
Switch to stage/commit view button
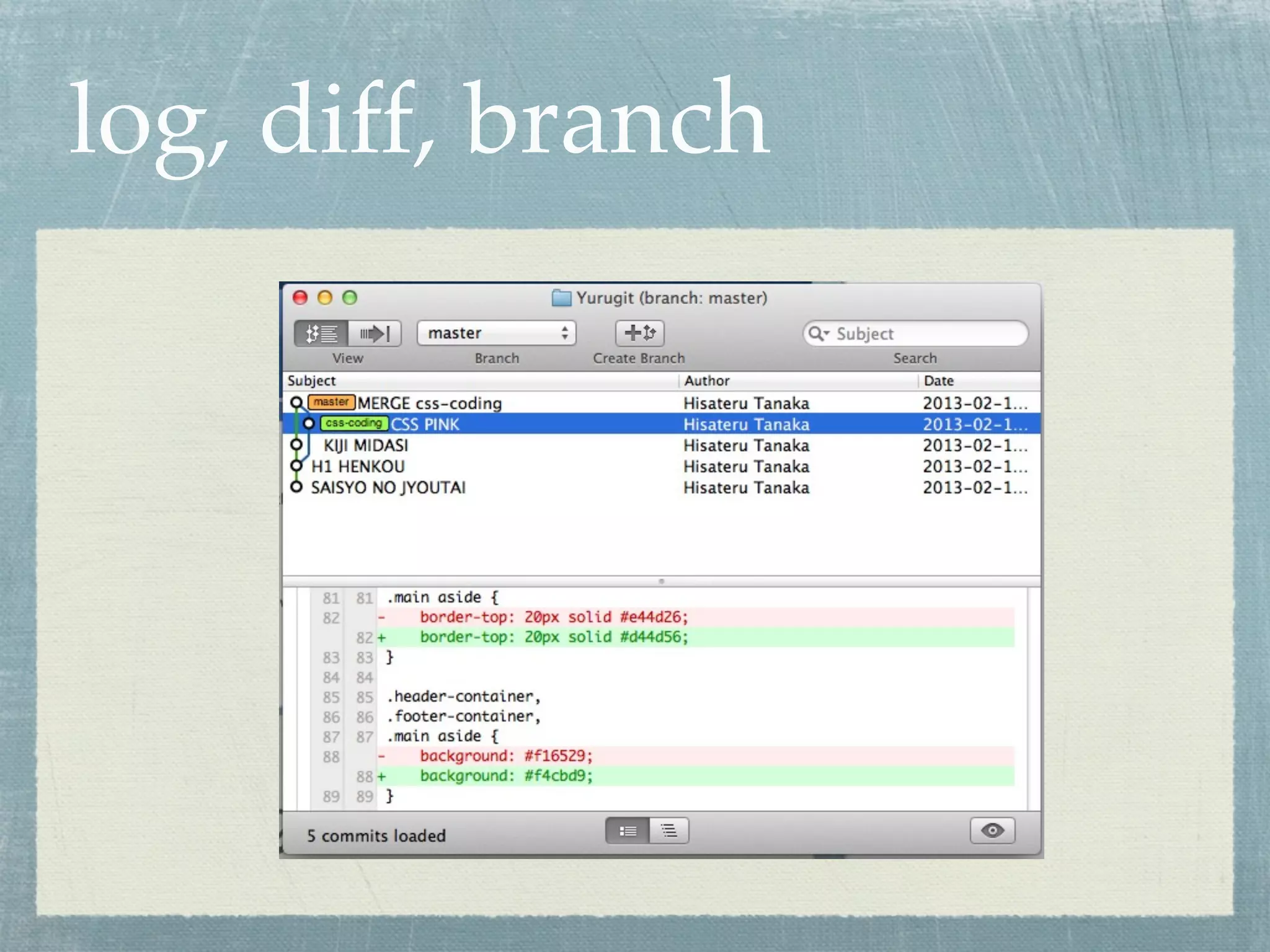(375, 333)
